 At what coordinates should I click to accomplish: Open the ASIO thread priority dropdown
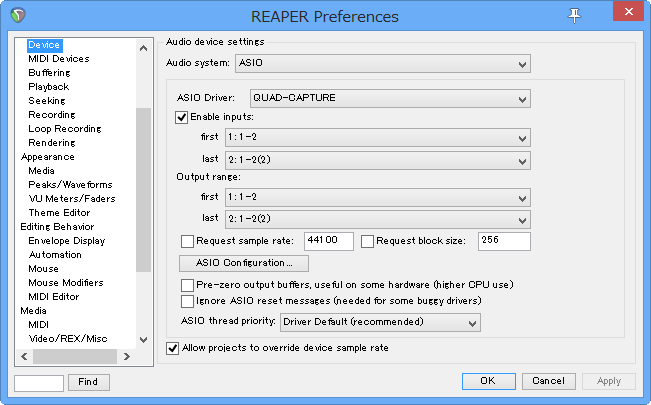[x=380, y=322]
